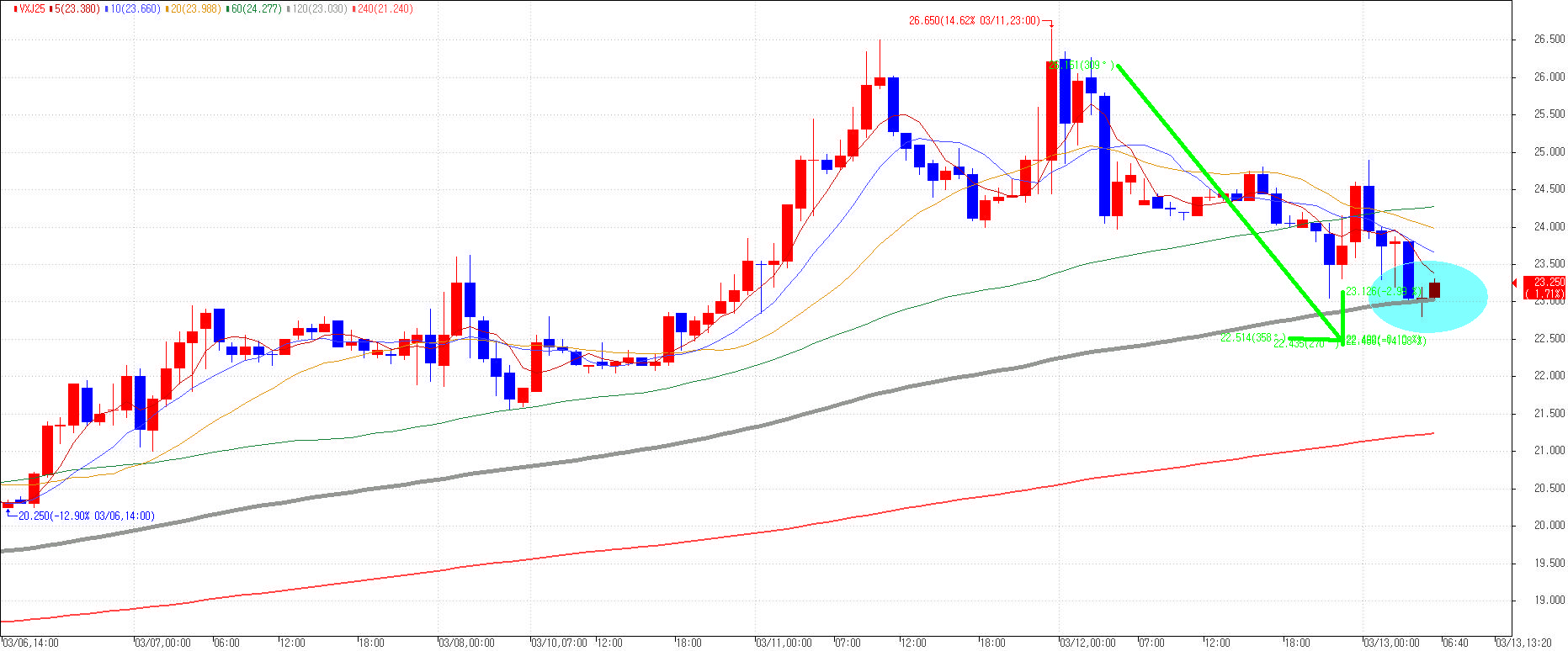Image resolution: width=1568 pixels, height=651 pixels.
Task: Select the tall blue candlestick after 03/12 00:00
Action: (x=1104, y=156)
